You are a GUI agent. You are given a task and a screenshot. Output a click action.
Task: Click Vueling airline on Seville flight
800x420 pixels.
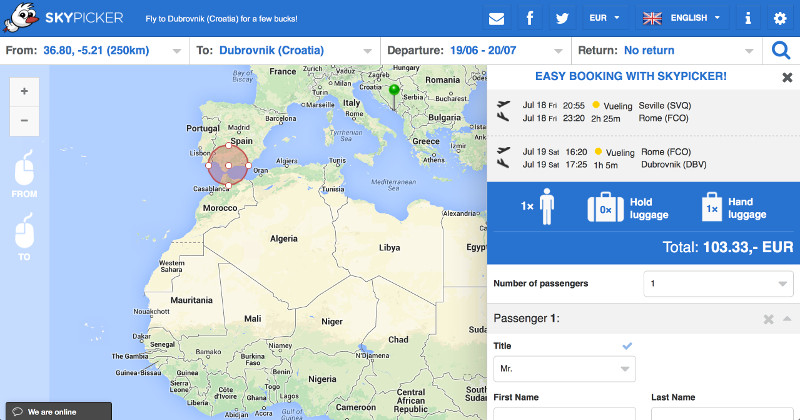617,106
